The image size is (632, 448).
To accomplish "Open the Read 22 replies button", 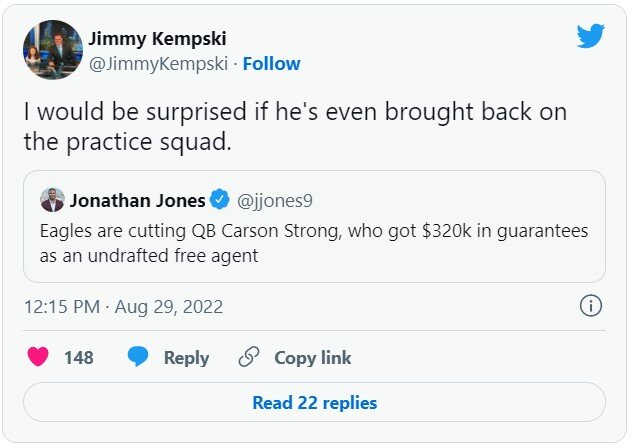I will click(x=314, y=403).
